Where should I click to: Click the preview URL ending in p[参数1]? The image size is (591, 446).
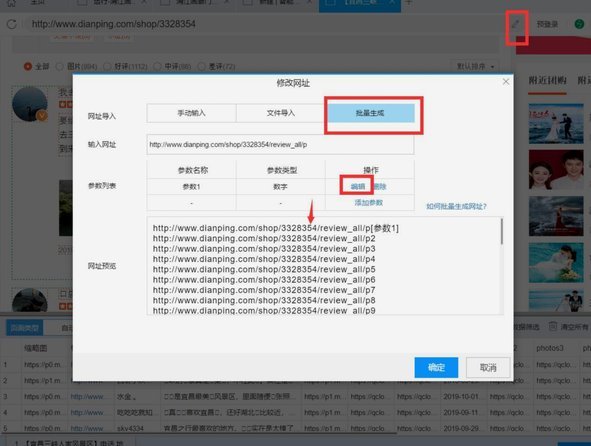click(x=276, y=228)
